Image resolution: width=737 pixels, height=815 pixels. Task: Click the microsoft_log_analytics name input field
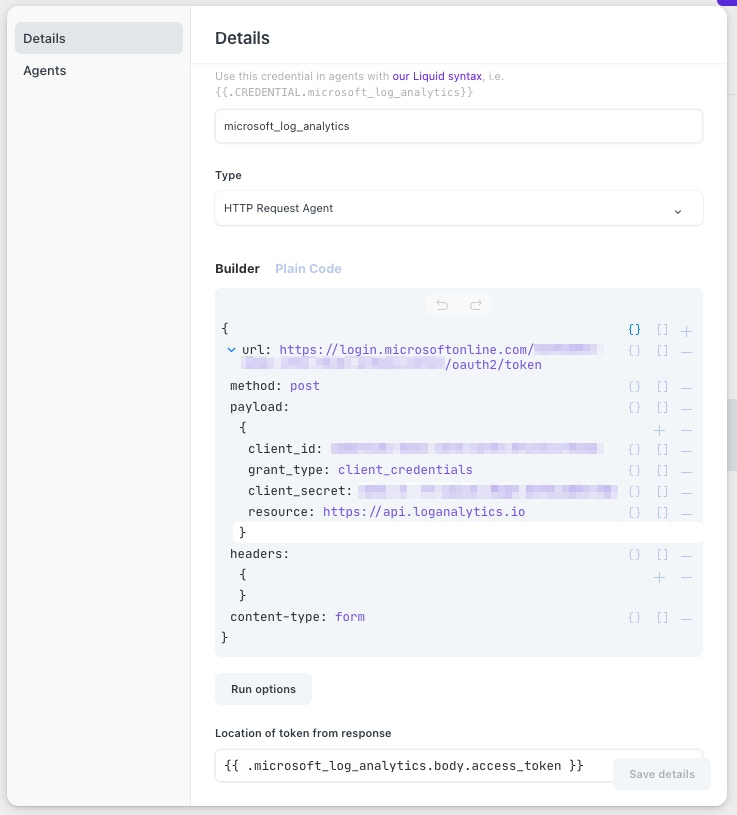pos(458,127)
